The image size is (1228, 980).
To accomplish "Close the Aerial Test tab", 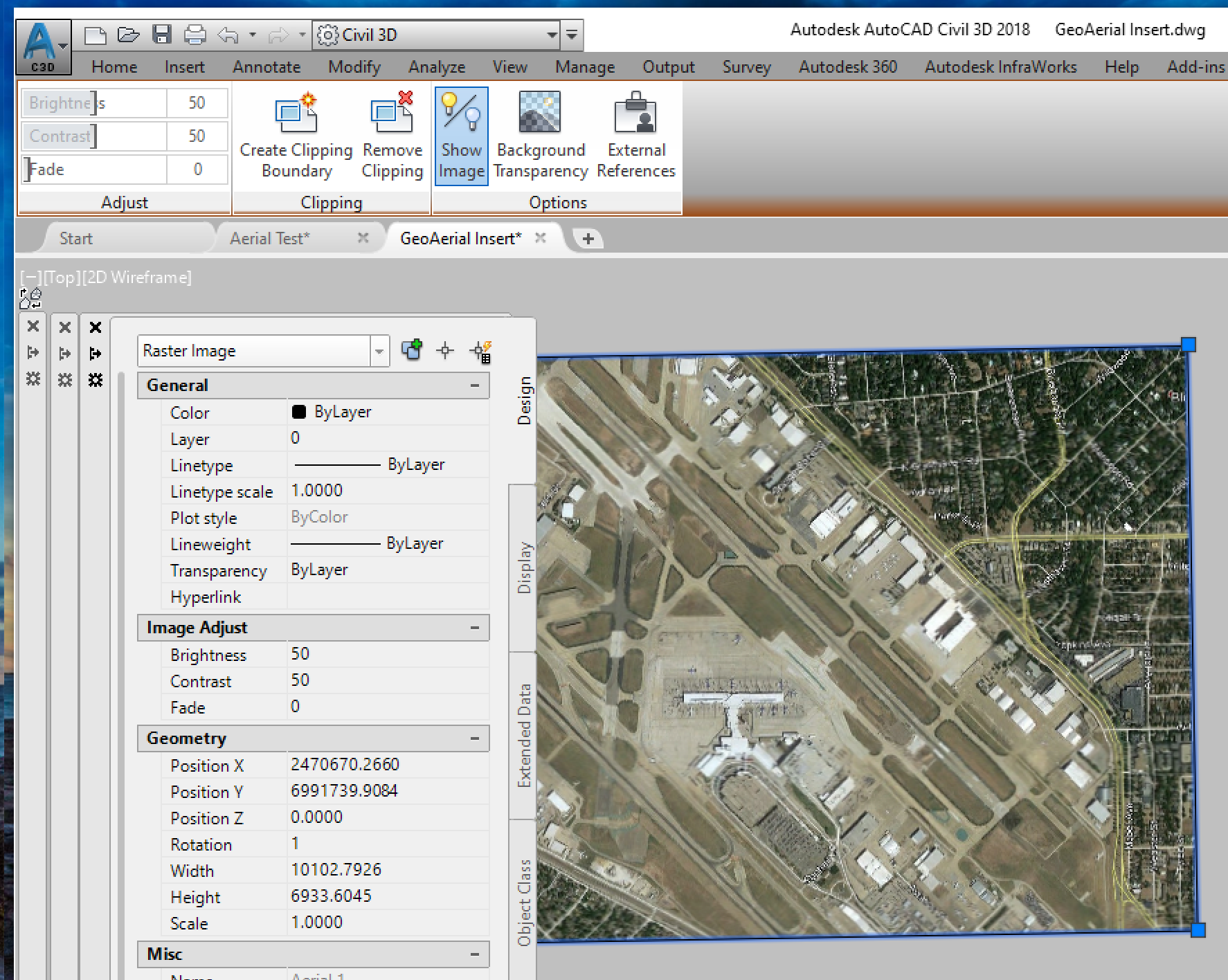I will pyautogui.click(x=363, y=238).
